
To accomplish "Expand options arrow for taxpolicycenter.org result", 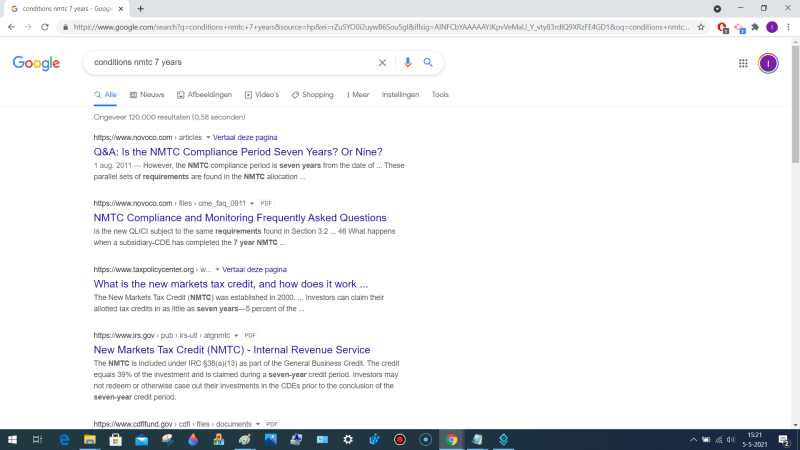I will [217, 269].
